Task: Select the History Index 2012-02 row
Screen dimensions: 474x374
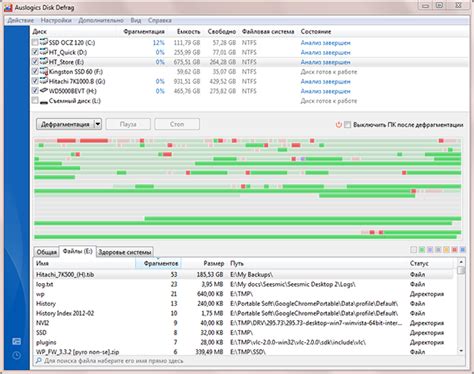Action: 243,313
